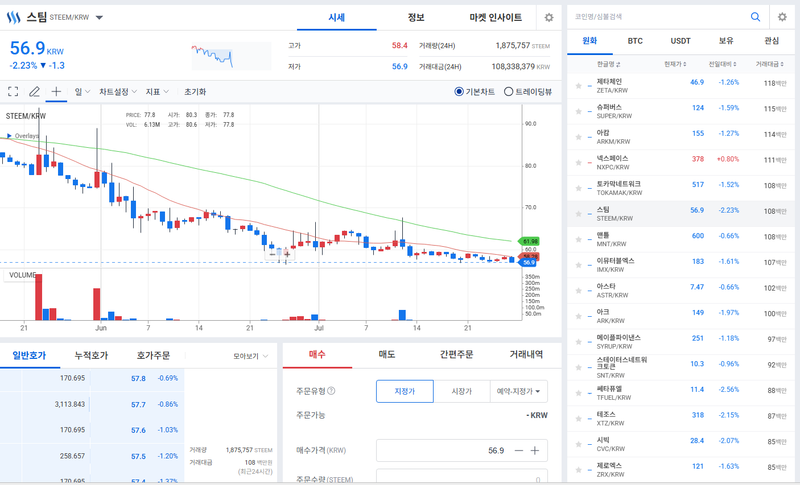
Task: Activate the crosshair plus tool
Action: point(56,91)
